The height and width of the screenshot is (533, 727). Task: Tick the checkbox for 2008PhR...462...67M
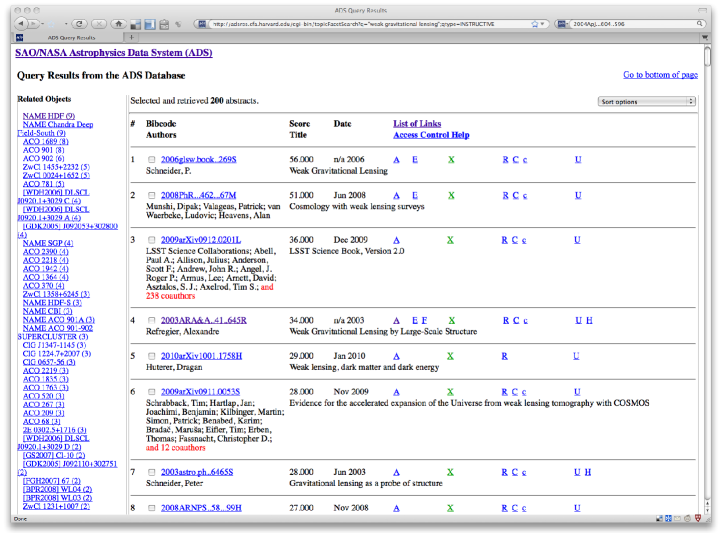(x=152, y=194)
